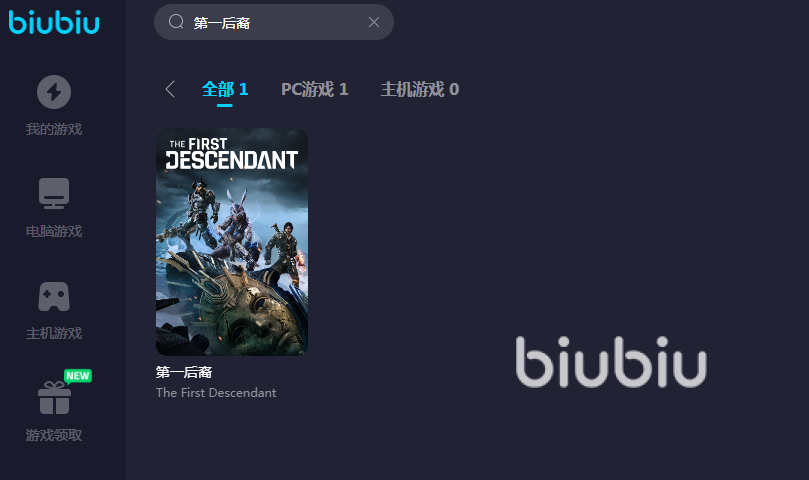Image resolution: width=809 pixels, height=480 pixels.
Task: Select the computer monitor icon for 电脑游戏
Action: tap(54, 194)
